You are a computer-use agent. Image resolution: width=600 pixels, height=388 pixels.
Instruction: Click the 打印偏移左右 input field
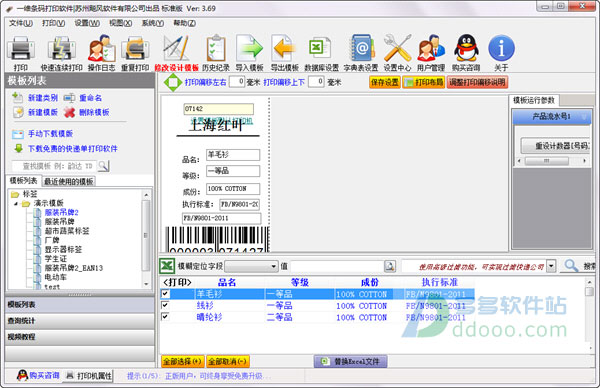237,82
